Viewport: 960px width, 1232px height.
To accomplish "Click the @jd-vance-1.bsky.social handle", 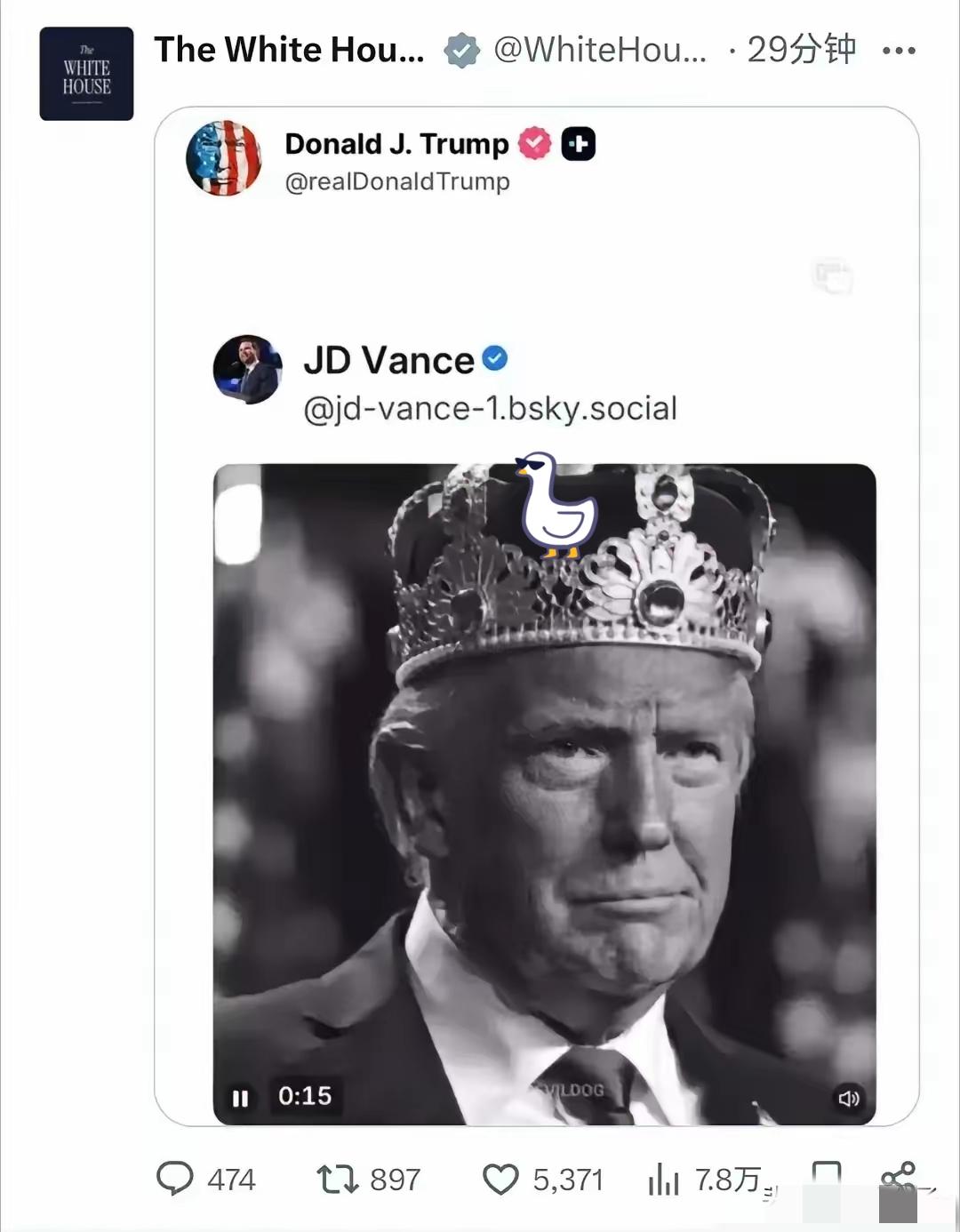I will 490,408.
